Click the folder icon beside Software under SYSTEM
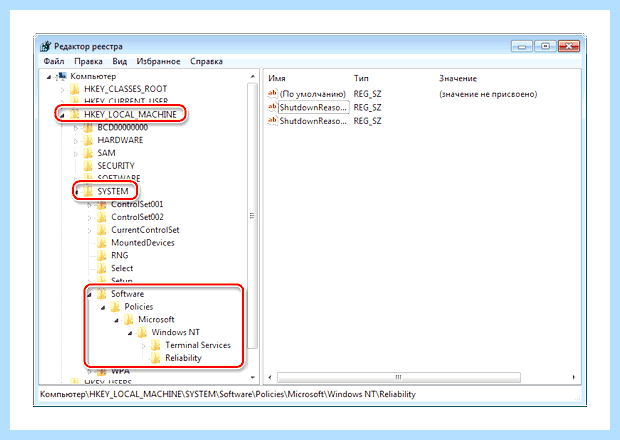This screenshot has height=440, width=620. [x=102, y=294]
